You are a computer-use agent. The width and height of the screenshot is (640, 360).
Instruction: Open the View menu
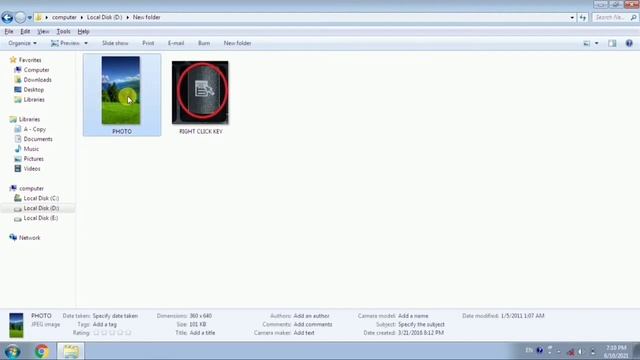click(43, 31)
